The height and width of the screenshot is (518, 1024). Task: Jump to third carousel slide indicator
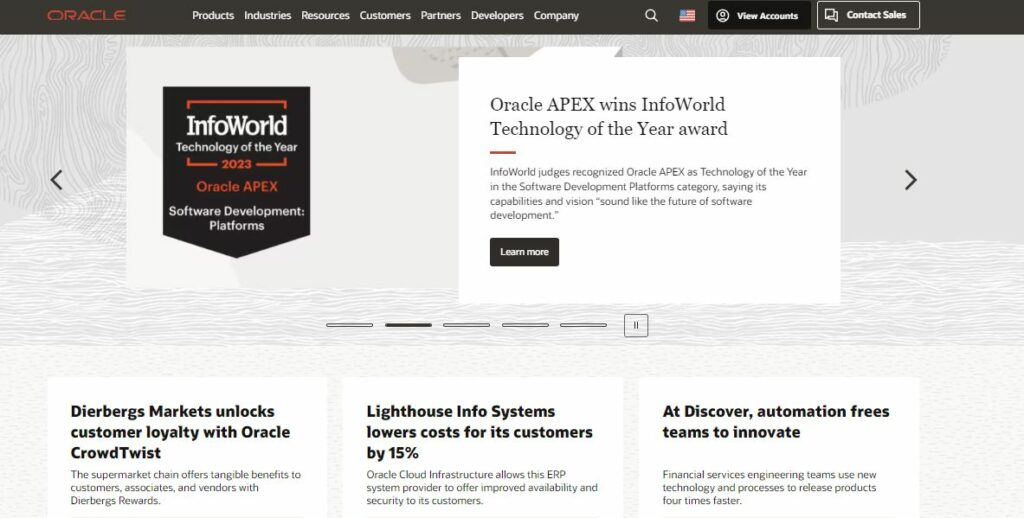[x=466, y=325]
